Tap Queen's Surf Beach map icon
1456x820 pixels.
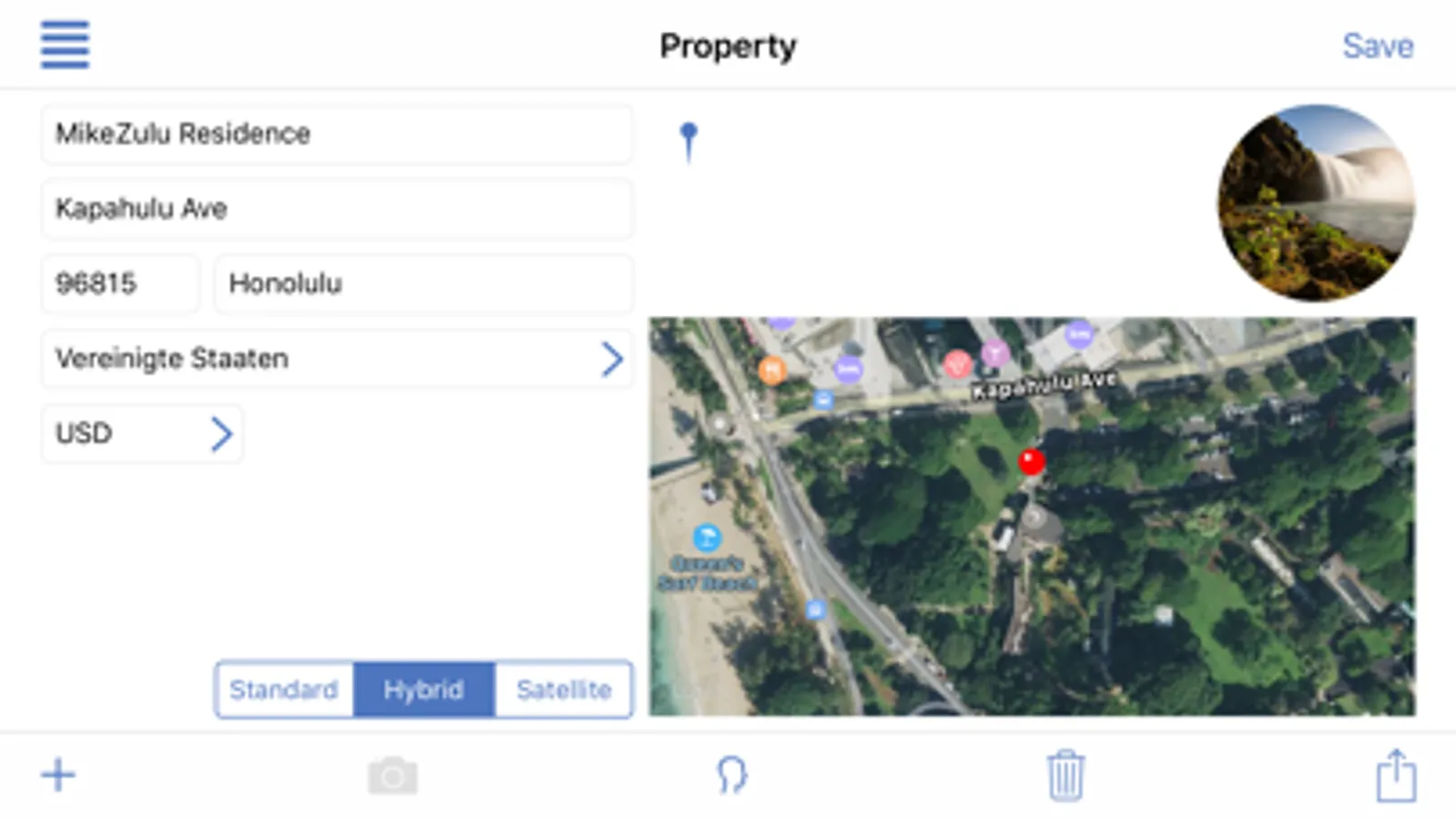[707, 538]
